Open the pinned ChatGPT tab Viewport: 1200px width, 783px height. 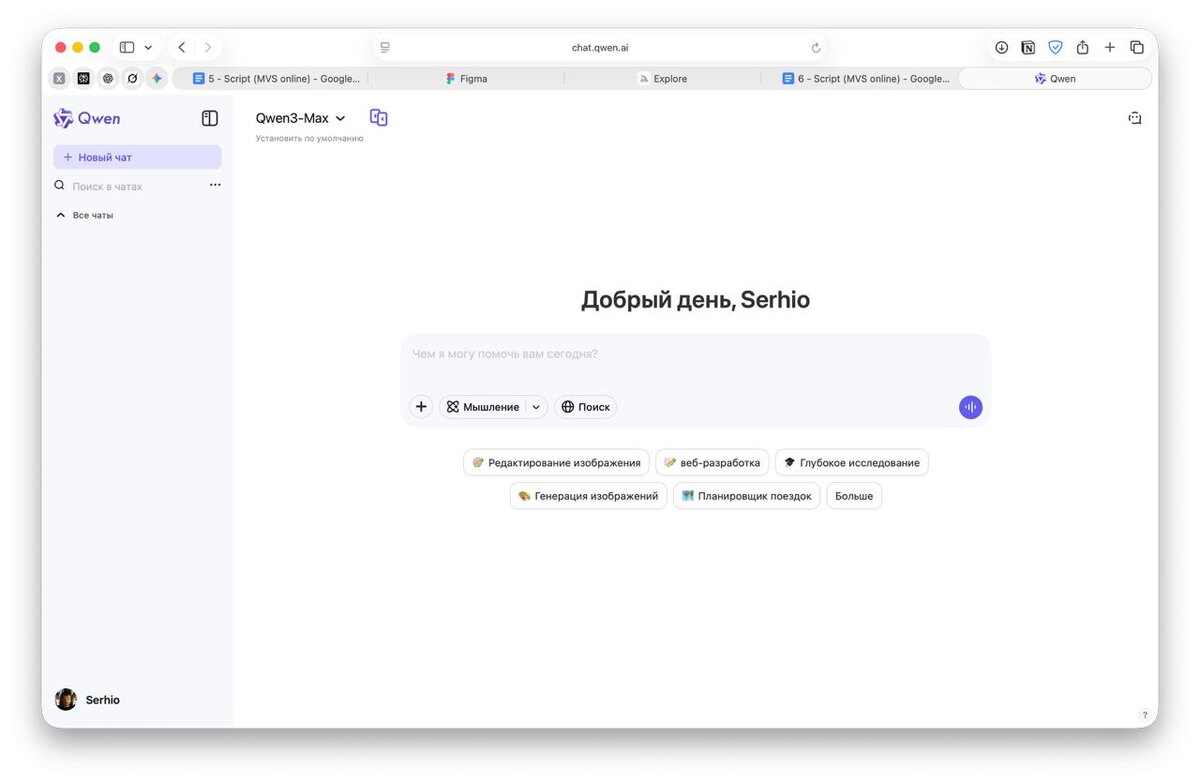click(x=108, y=78)
